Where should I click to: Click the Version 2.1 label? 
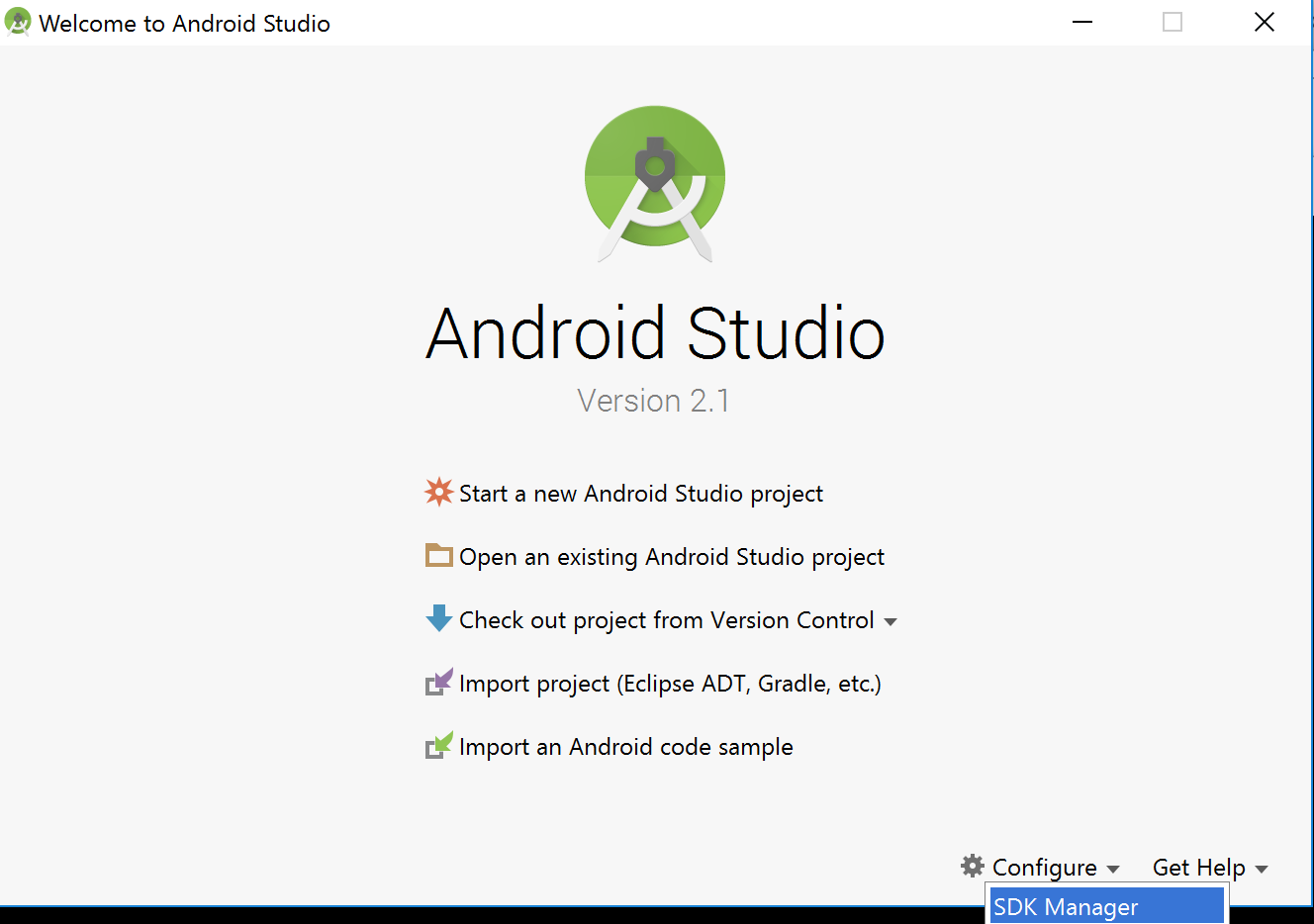tap(653, 401)
